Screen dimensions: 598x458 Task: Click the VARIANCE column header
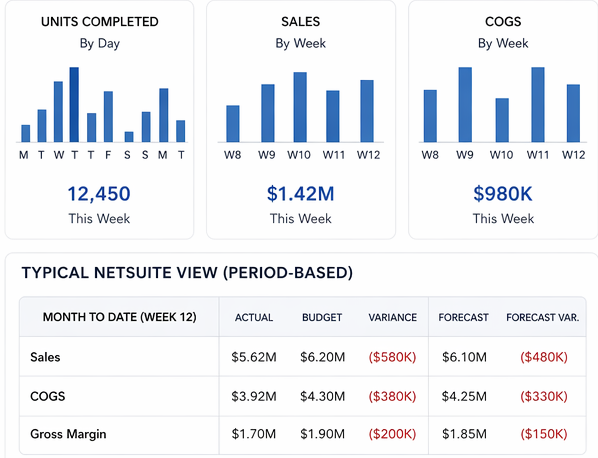pyautogui.click(x=392, y=317)
